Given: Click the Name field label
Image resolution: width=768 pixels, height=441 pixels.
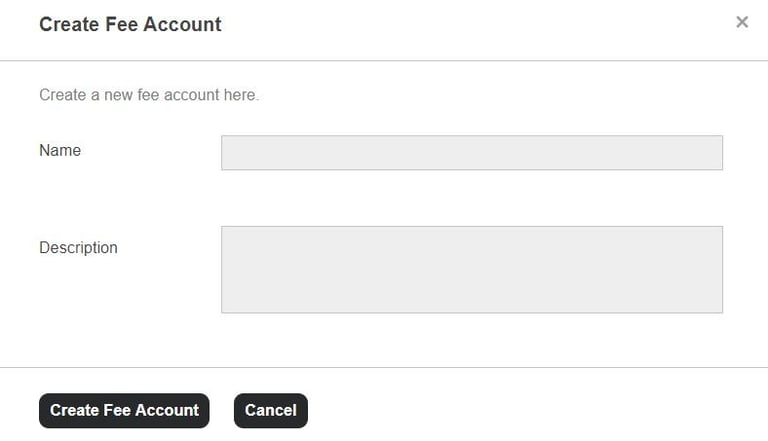Looking at the screenshot, I should click(x=60, y=151).
